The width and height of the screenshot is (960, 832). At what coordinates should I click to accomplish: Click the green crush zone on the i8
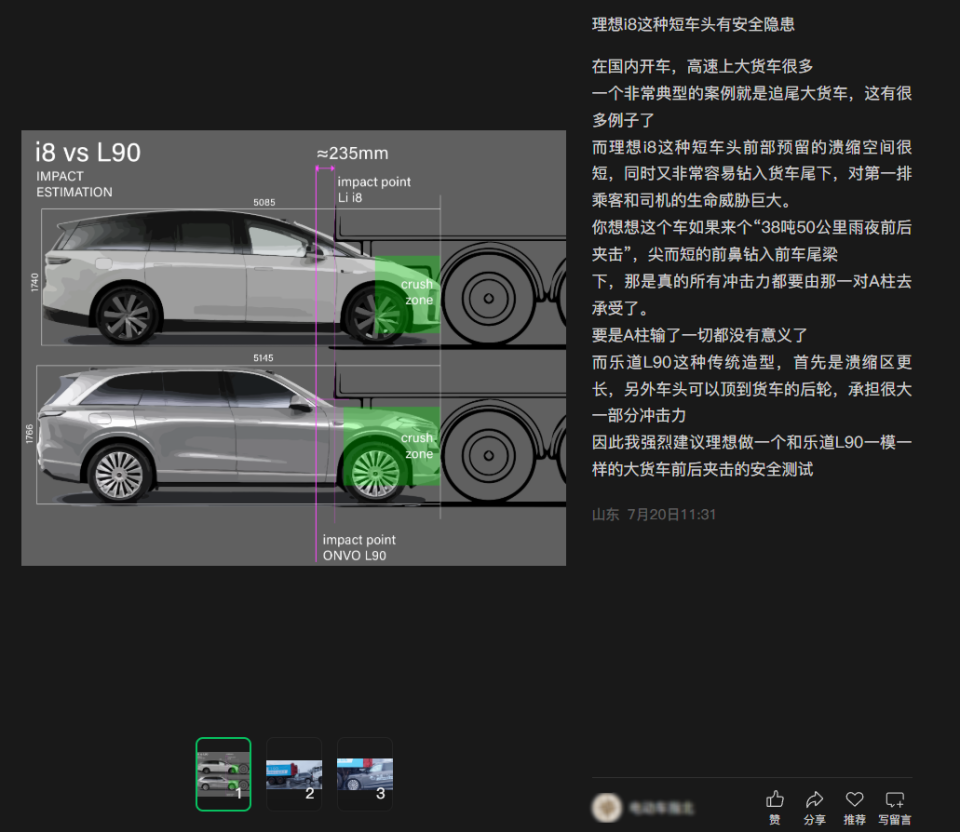407,294
